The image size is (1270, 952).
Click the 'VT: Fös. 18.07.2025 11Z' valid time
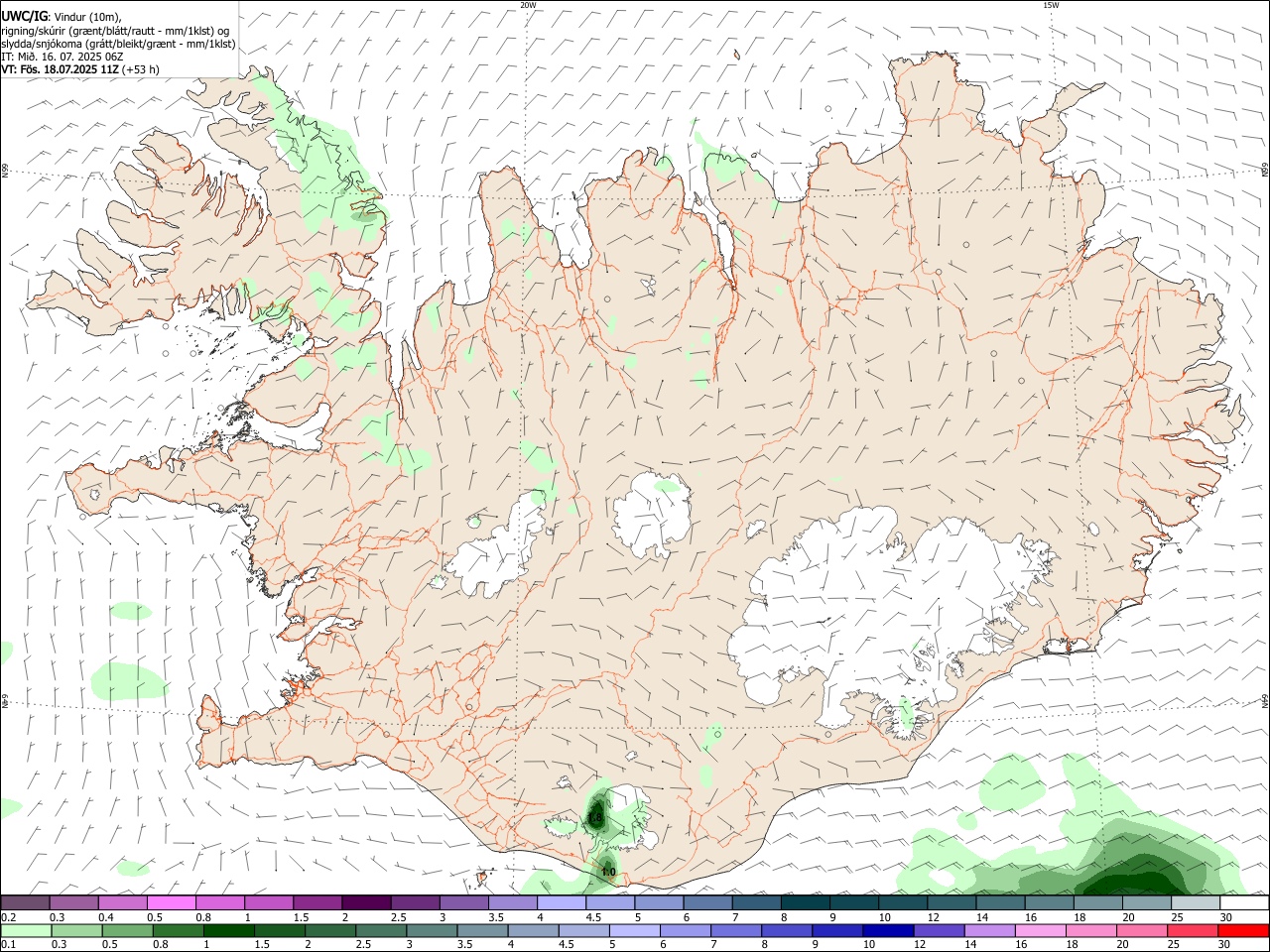click(61, 69)
